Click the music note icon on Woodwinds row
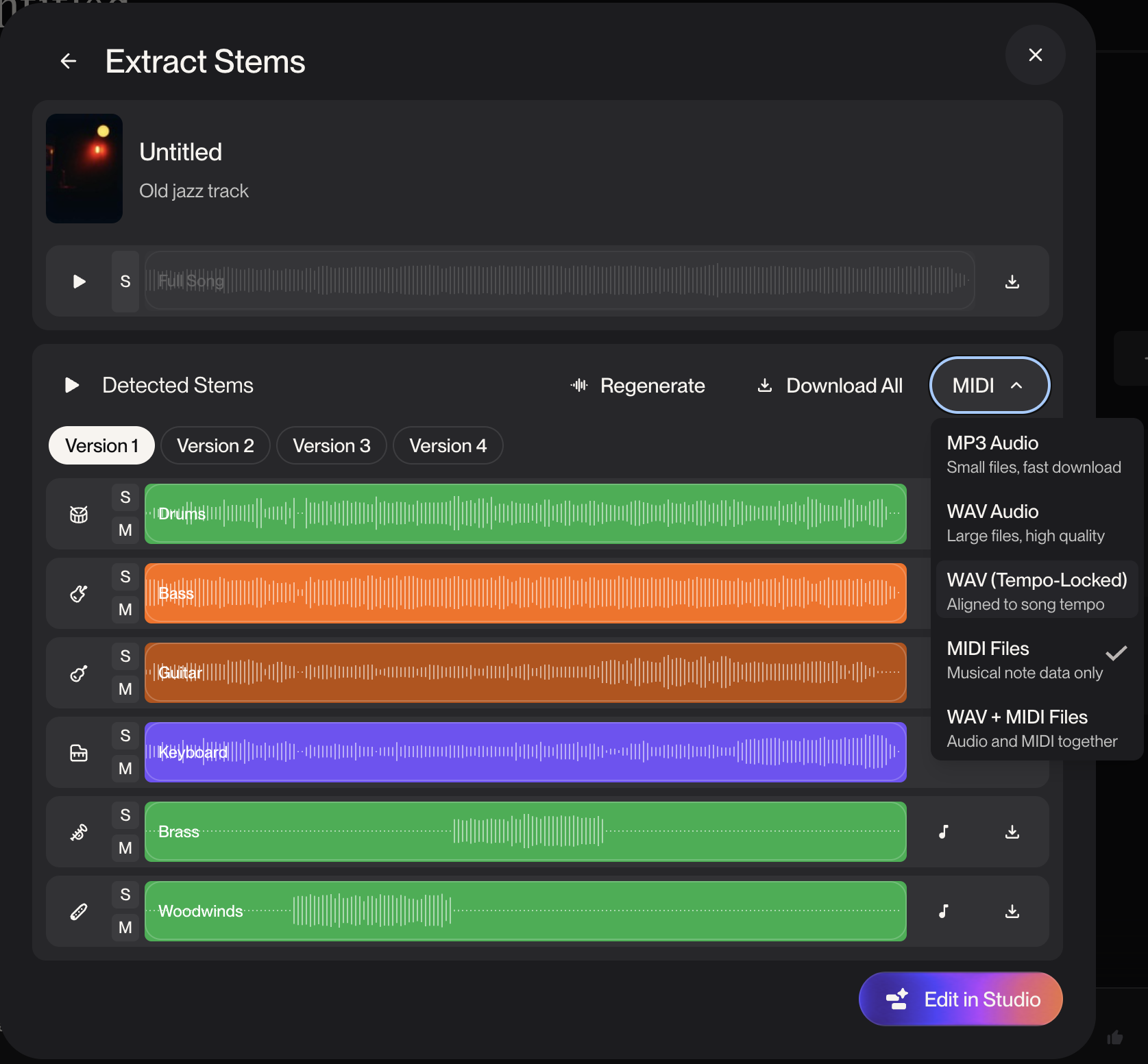The height and width of the screenshot is (1064, 1148). point(944,911)
